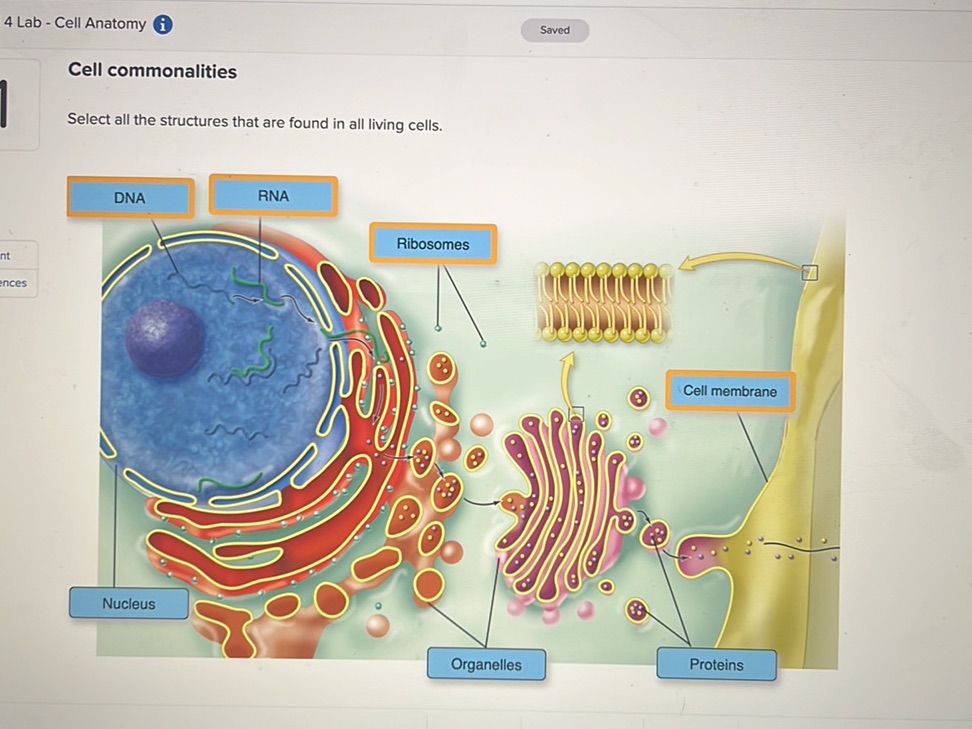
Task: Click the small square marker on the cell membrane
Action: click(810, 272)
